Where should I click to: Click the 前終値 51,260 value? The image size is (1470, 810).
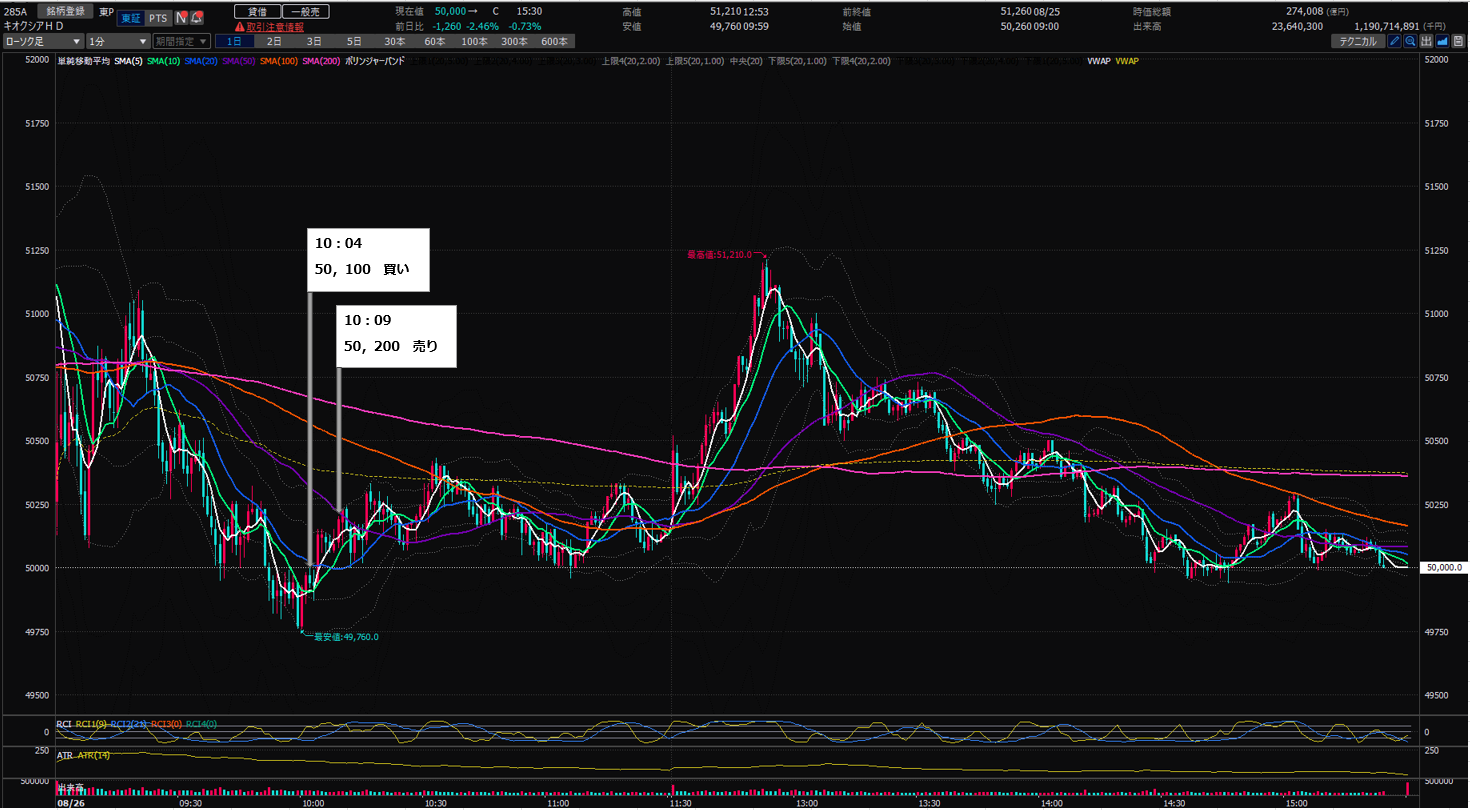[1016, 11]
